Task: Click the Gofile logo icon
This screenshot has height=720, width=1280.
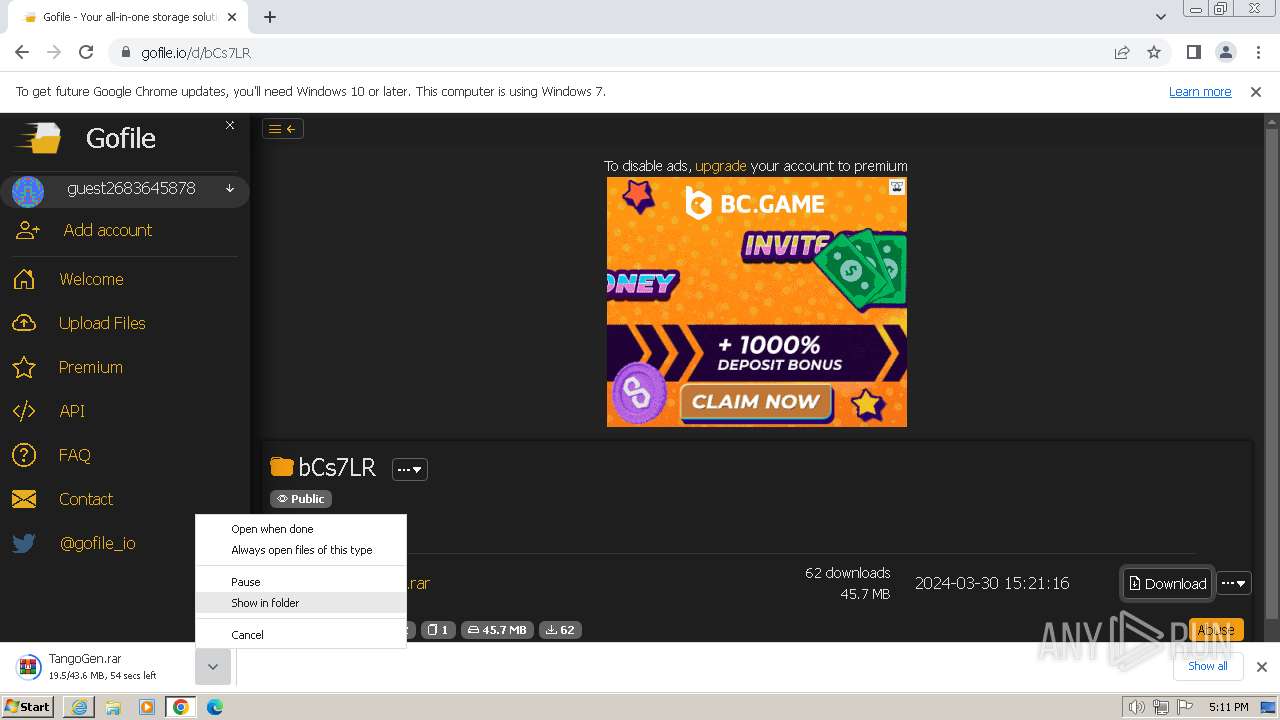Action: click(x=40, y=138)
